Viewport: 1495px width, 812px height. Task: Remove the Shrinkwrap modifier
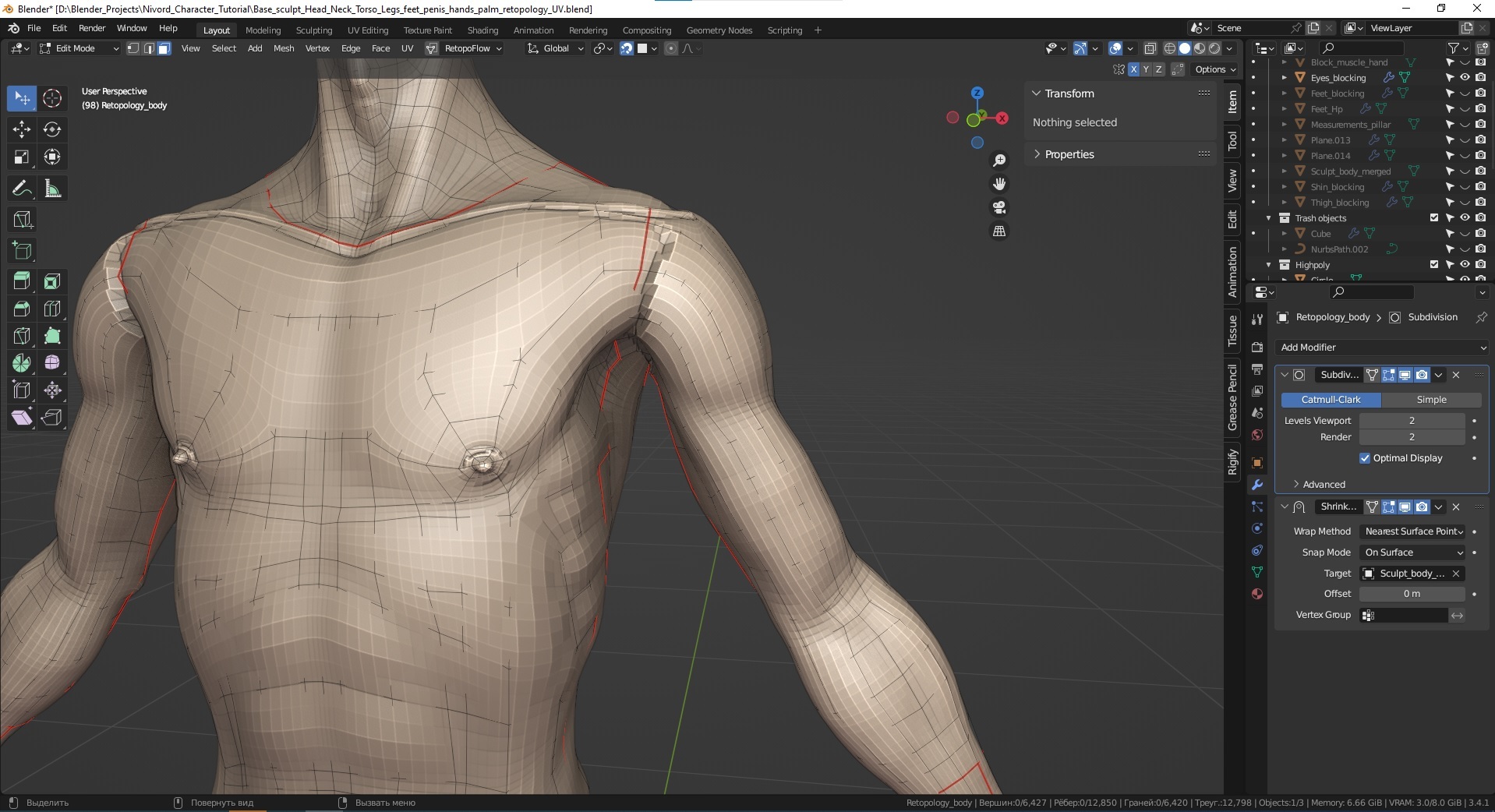(x=1456, y=507)
